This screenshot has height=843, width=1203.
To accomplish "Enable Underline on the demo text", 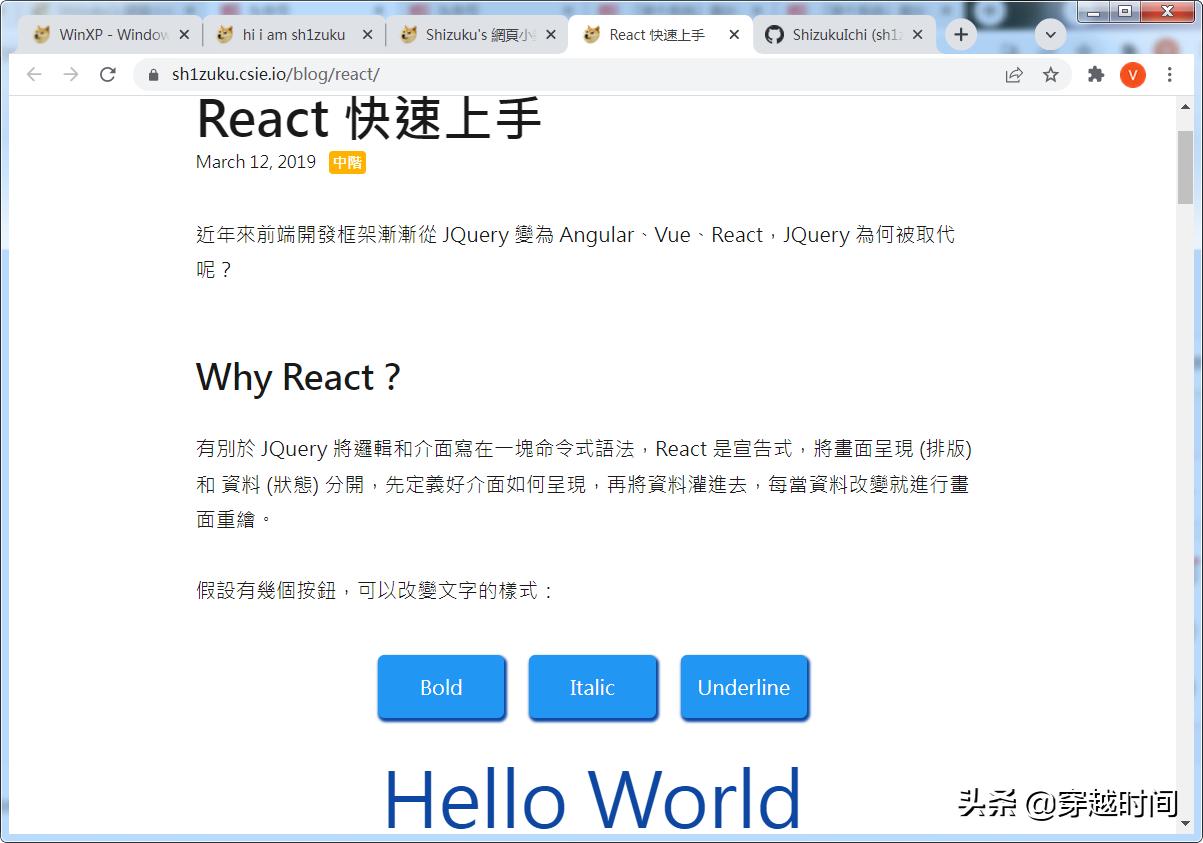I will pos(744,687).
